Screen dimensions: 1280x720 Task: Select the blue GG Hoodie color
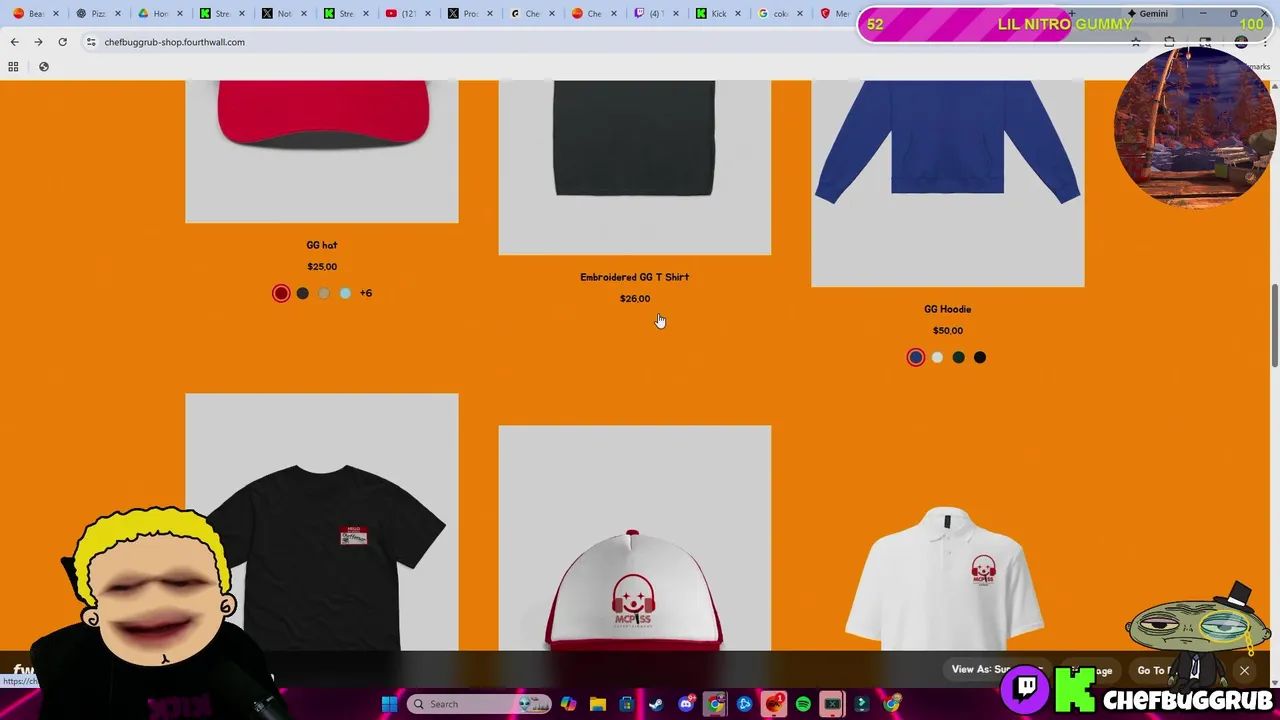916,357
